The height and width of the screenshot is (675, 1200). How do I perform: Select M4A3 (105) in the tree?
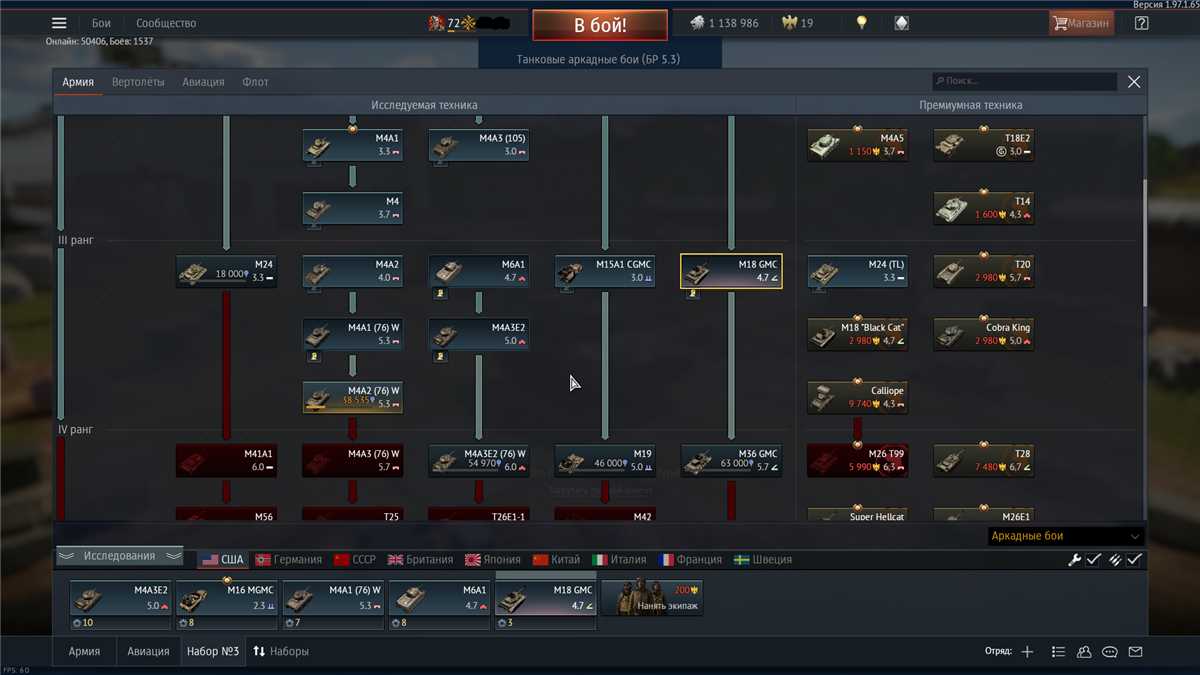(479, 145)
